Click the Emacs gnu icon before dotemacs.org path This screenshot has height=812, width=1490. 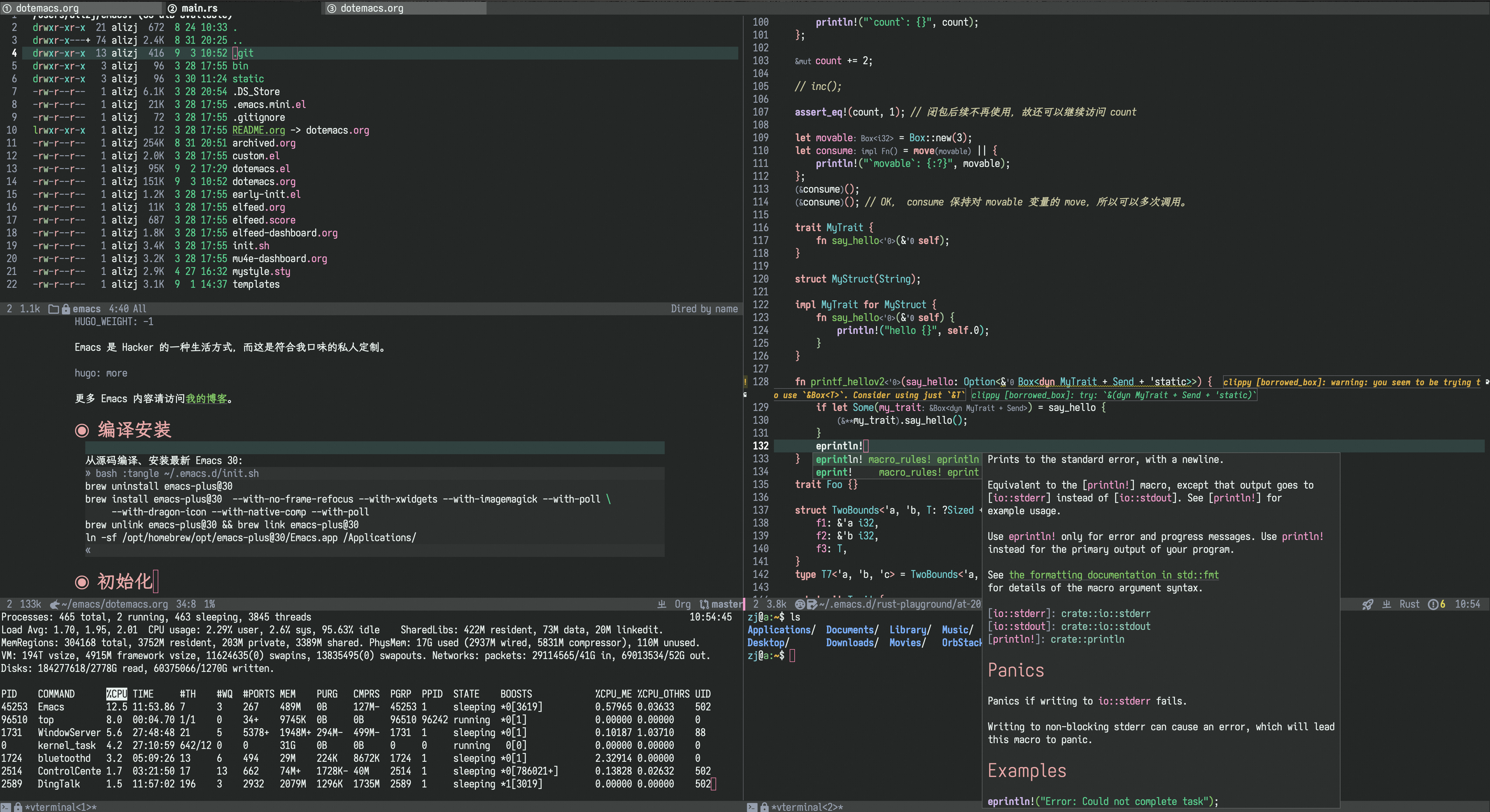coord(55,604)
